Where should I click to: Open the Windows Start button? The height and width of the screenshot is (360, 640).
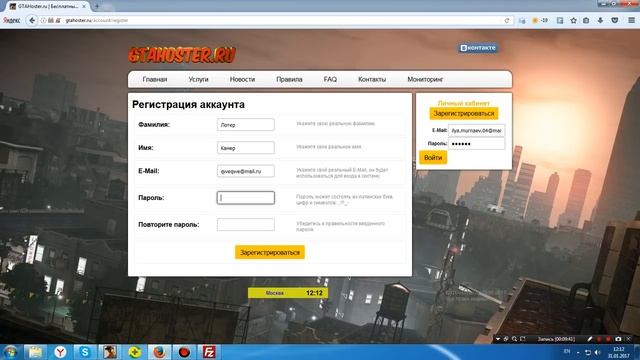(10, 352)
